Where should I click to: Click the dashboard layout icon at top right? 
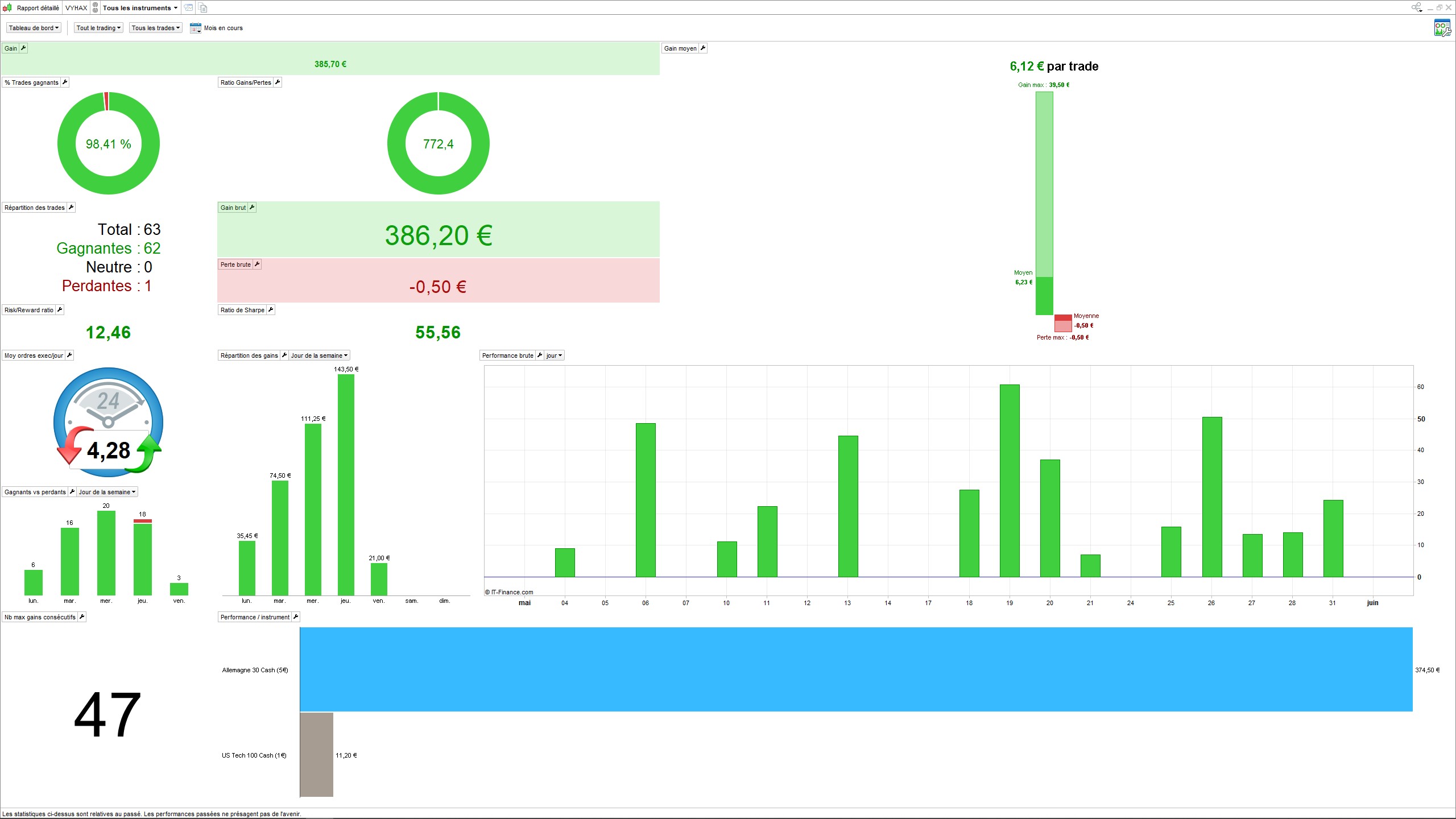[x=1442, y=28]
